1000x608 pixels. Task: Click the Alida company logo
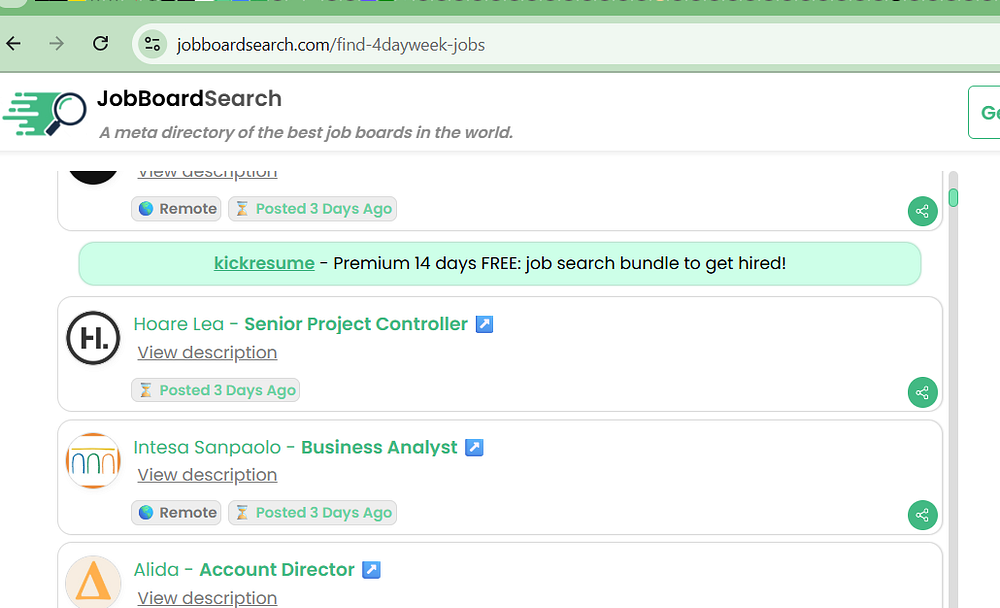pos(93,582)
